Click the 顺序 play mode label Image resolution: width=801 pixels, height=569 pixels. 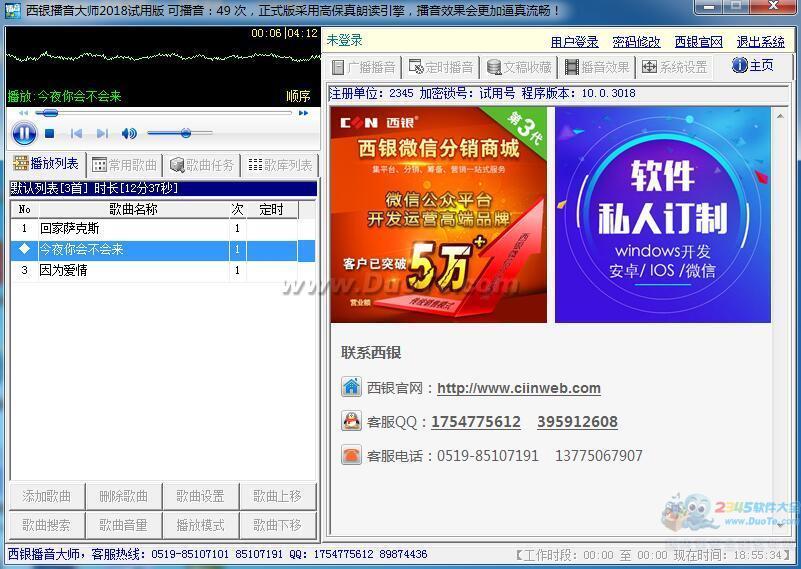coord(298,96)
